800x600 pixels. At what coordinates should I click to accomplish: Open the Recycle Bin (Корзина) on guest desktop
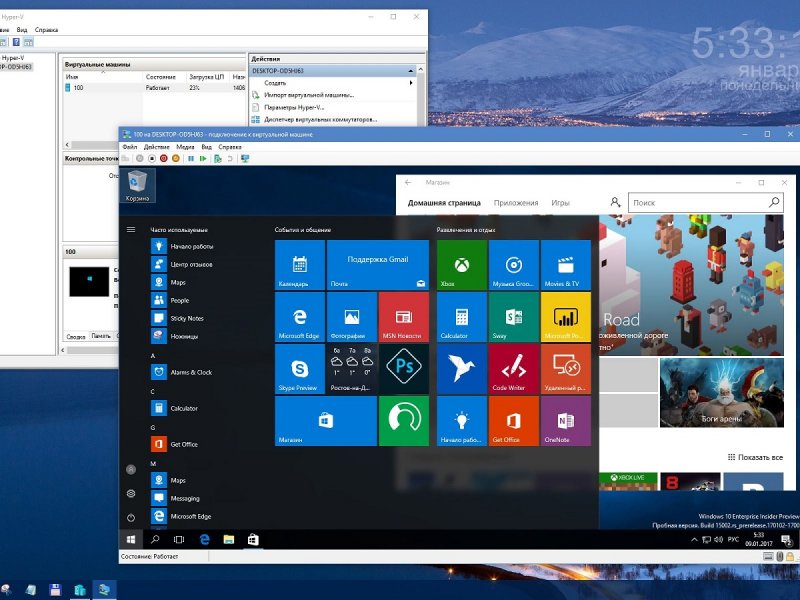(137, 186)
